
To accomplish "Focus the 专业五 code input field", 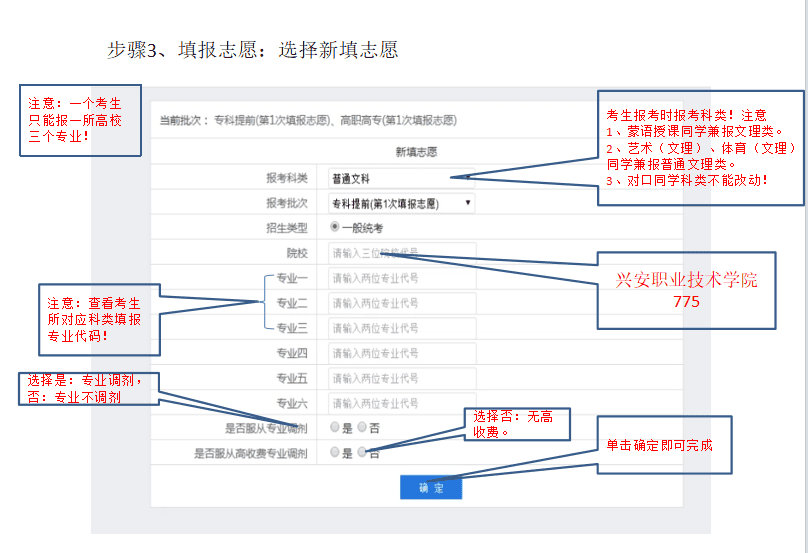I will coord(402,378).
